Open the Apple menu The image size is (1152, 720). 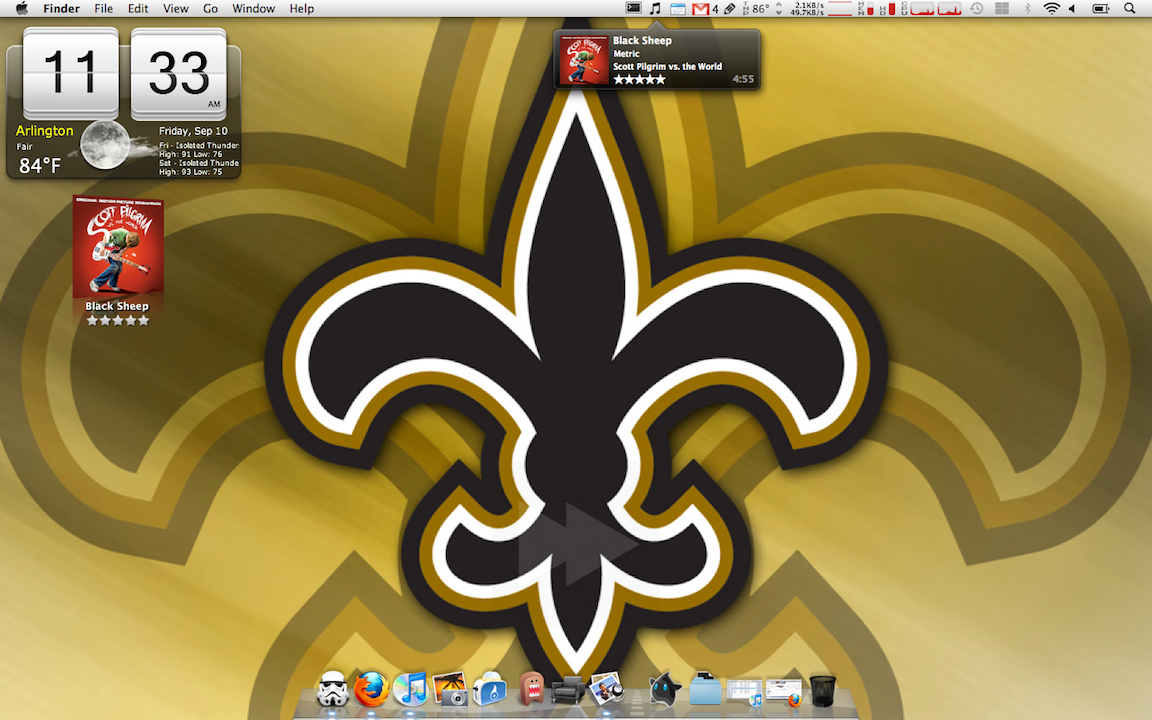pos(21,9)
